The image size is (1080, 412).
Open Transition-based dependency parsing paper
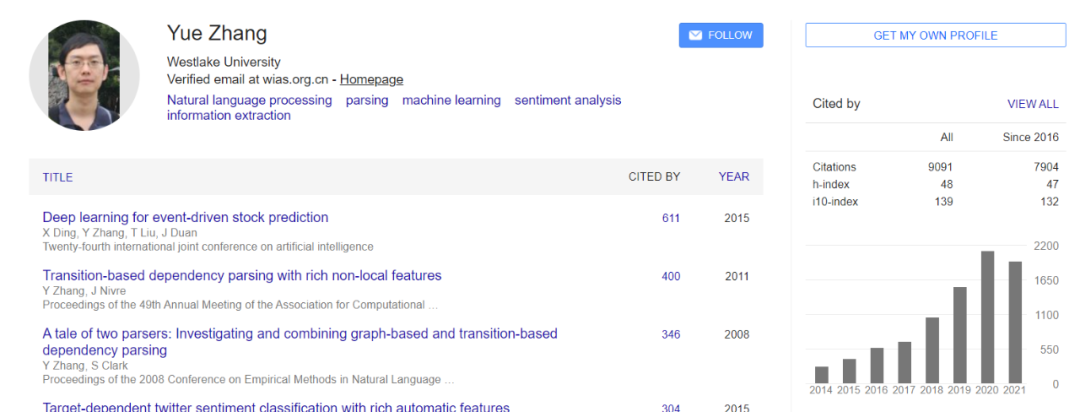(241, 275)
